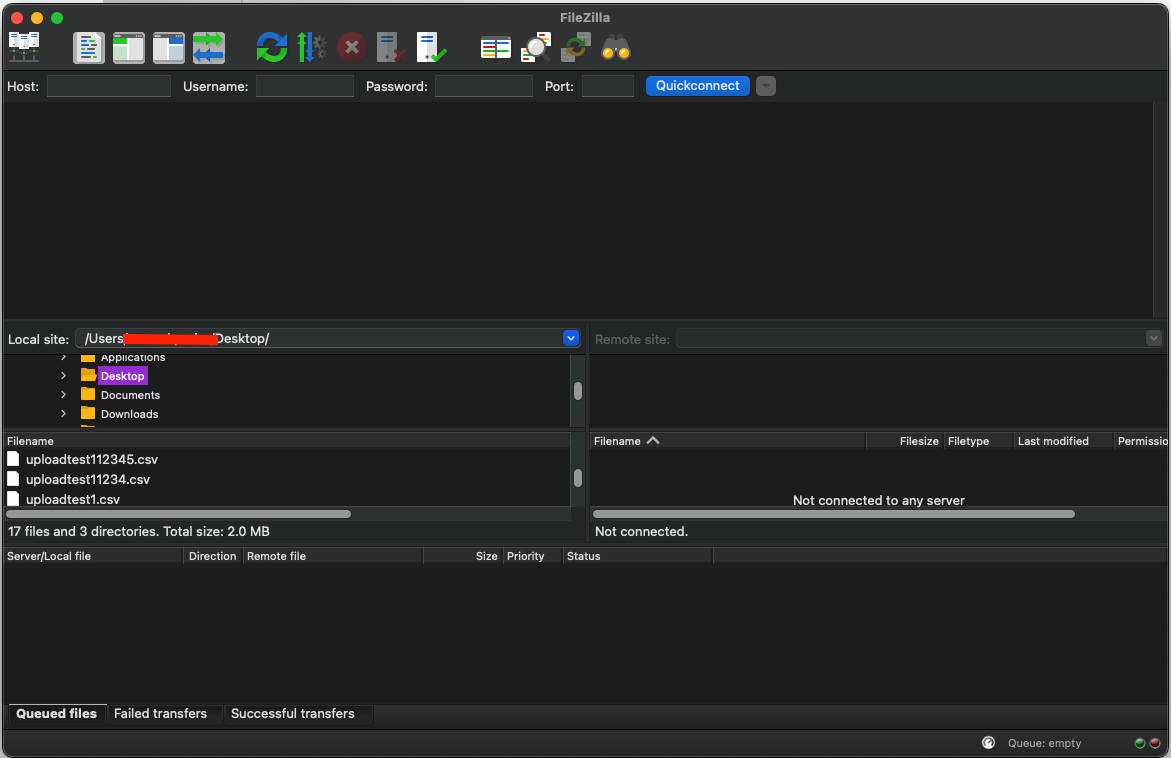Open the Site Manager icon
This screenshot has height=758, width=1171.
pyautogui.click(x=24, y=48)
